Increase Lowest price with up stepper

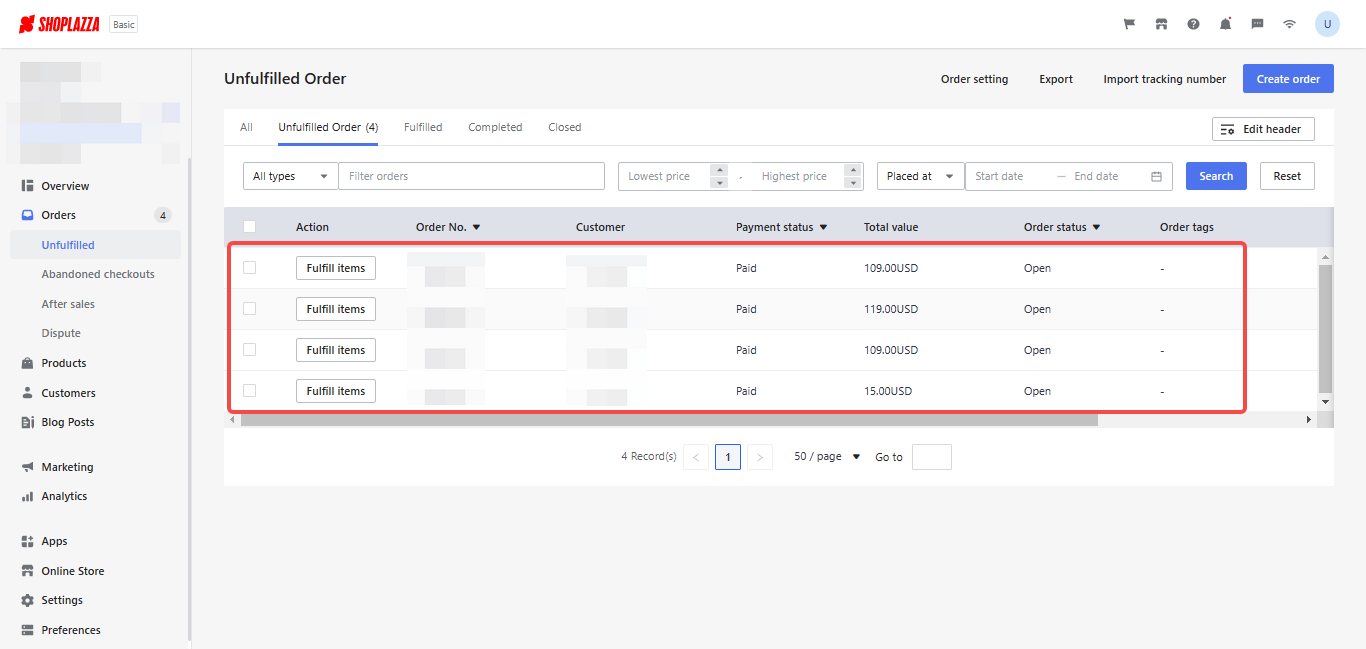[x=719, y=169]
